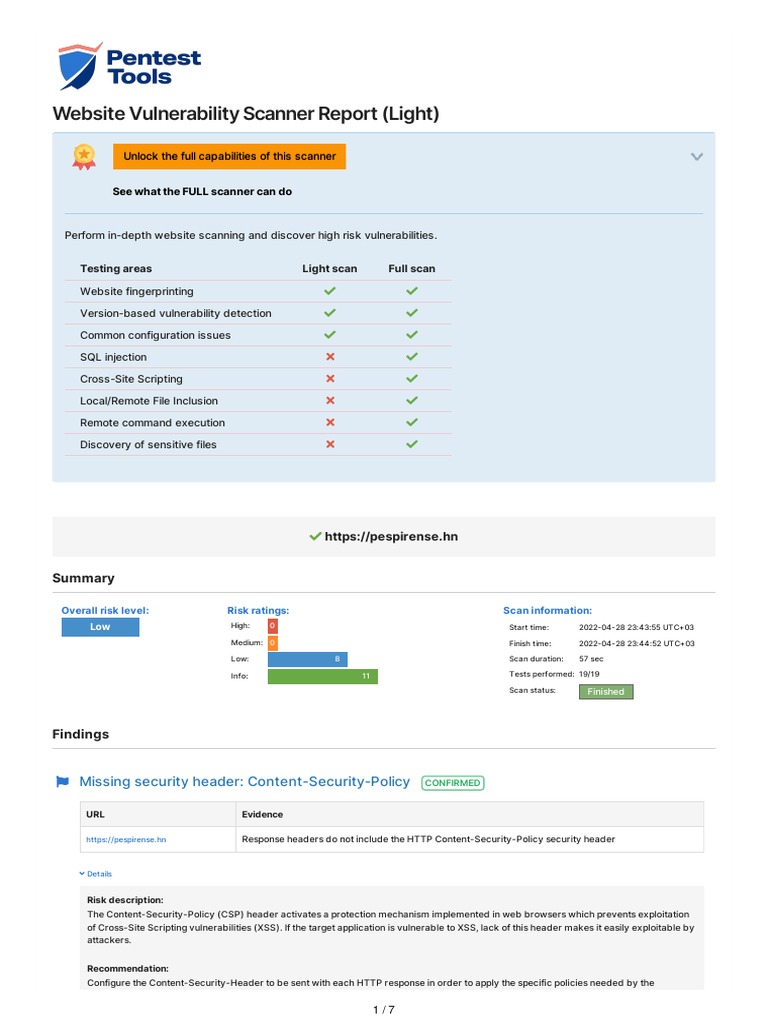Click the green Info rating bar

pos(323,676)
